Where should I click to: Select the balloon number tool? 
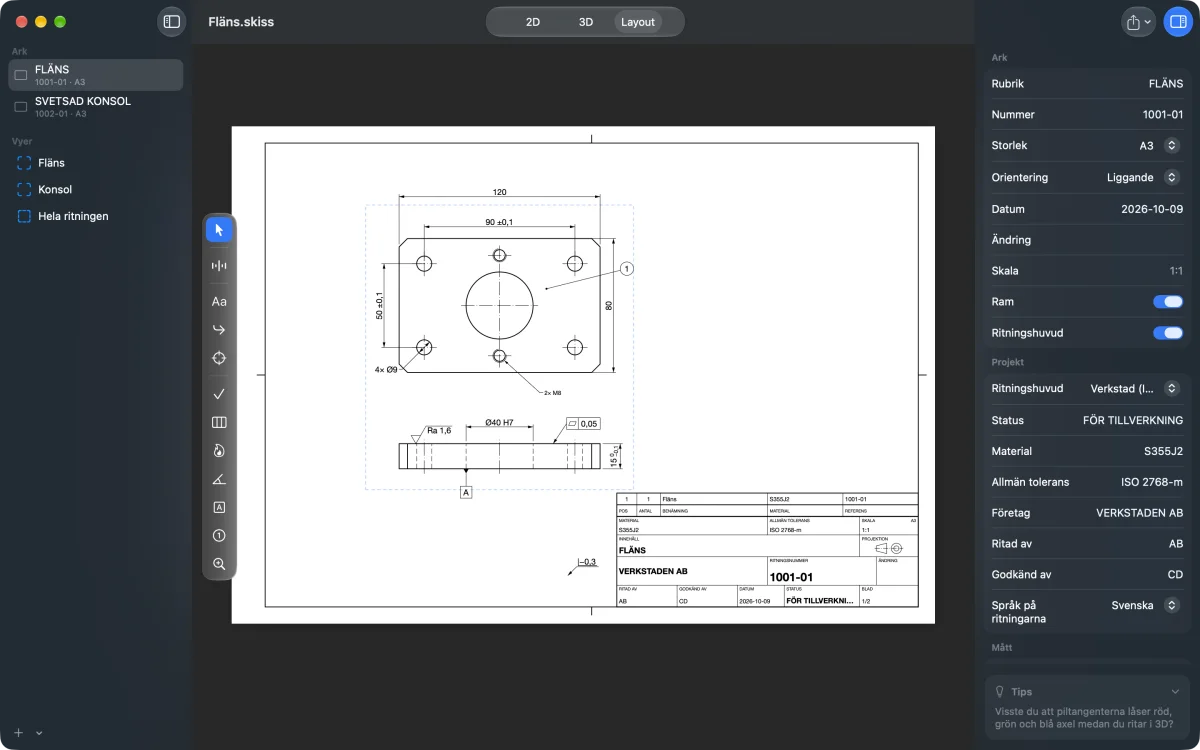point(219,536)
